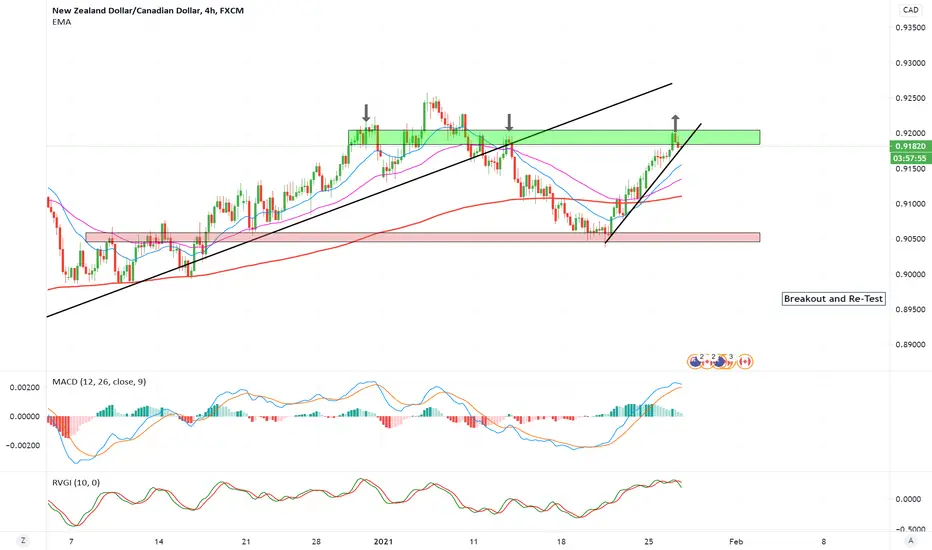Click the 0.90000 price axis label
Image resolution: width=932 pixels, height=550 pixels.
click(911, 274)
